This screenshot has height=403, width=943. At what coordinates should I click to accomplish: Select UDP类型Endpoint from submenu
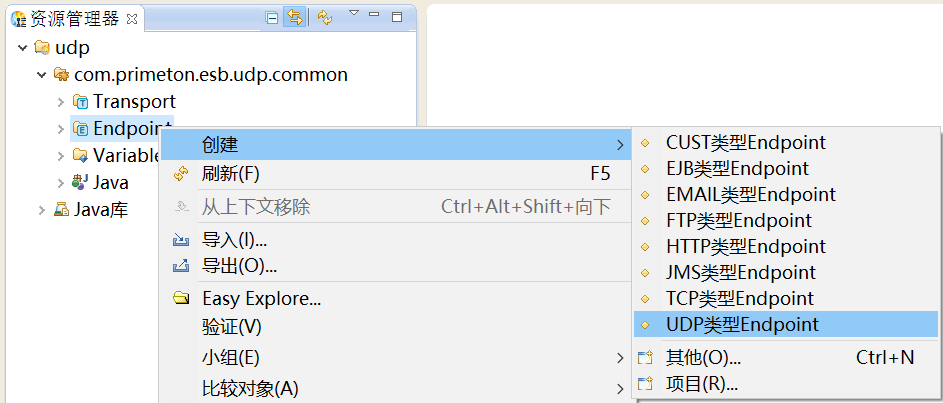(742, 324)
